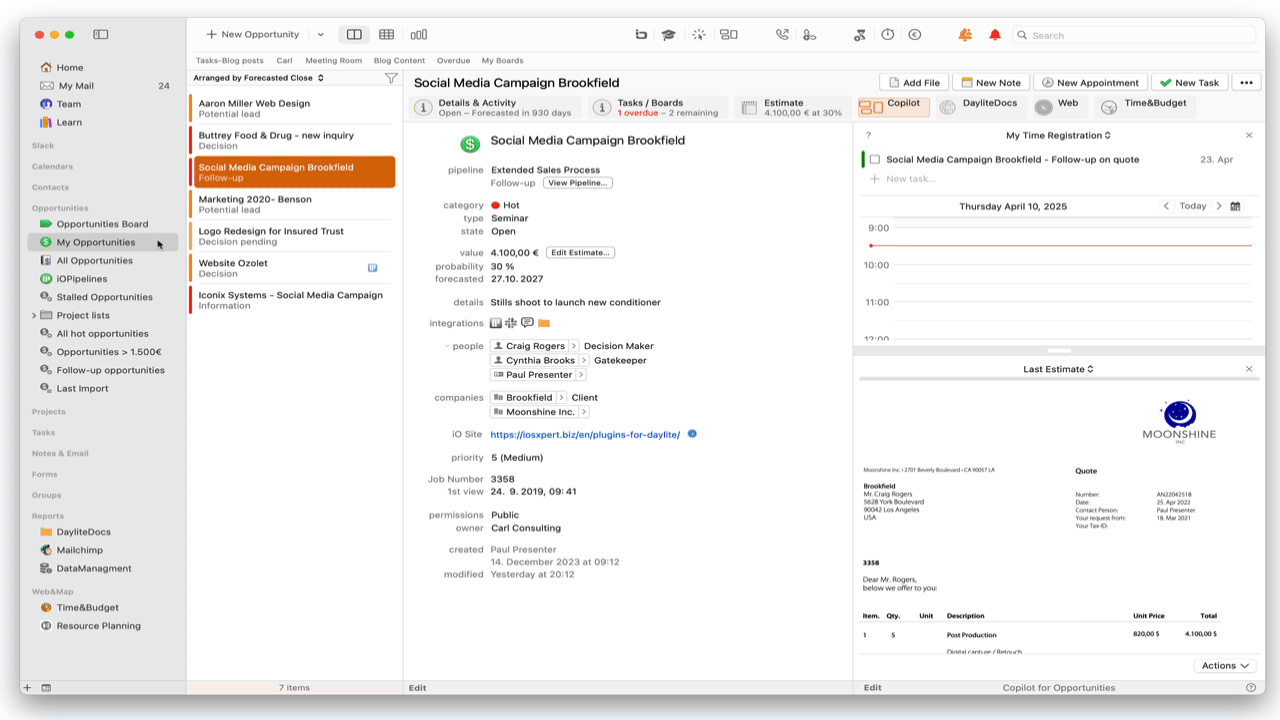Click the New Note button

pyautogui.click(x=990, y=83)
